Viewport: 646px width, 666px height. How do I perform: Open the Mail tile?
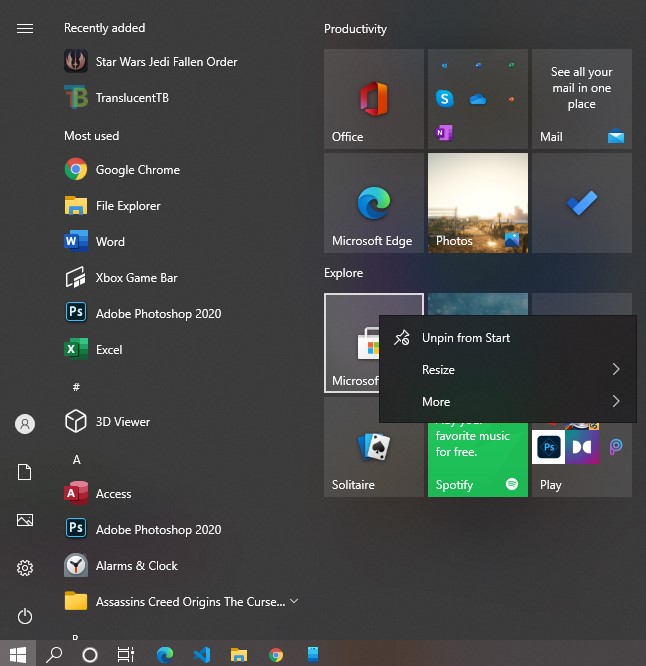coord(582,99)
